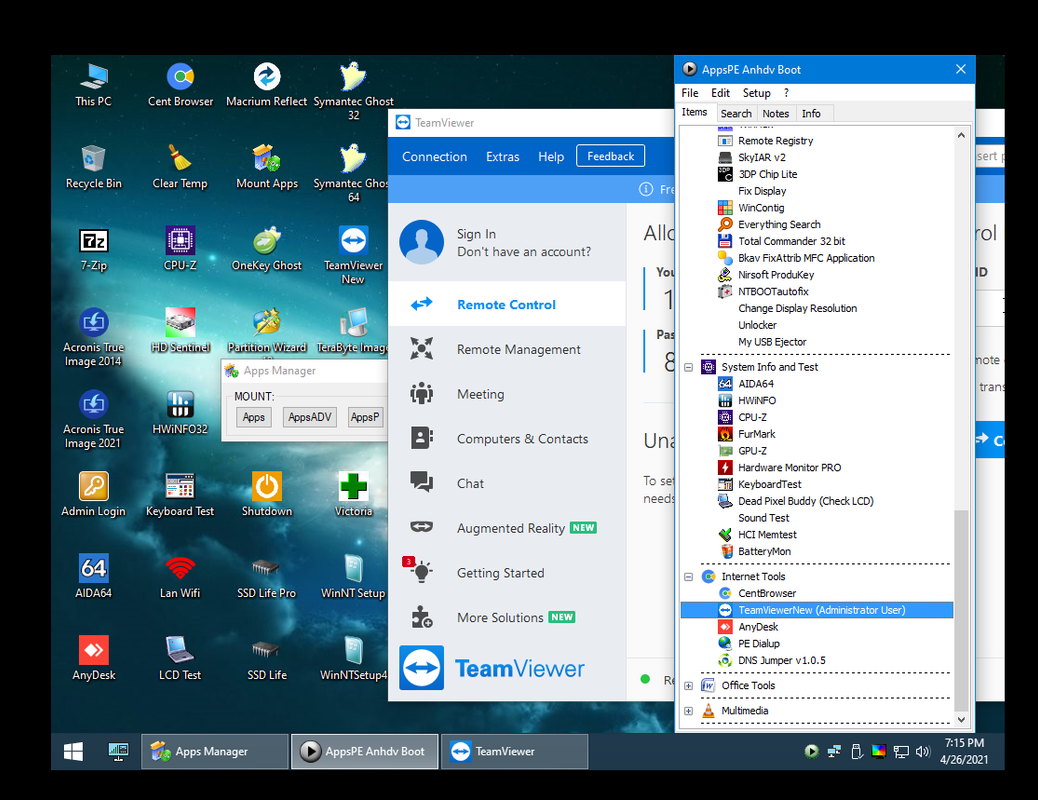Viewport: 1038px width, 800px height.
Task: Collapse the System Info and Test group
Action: tap(688, 367)
